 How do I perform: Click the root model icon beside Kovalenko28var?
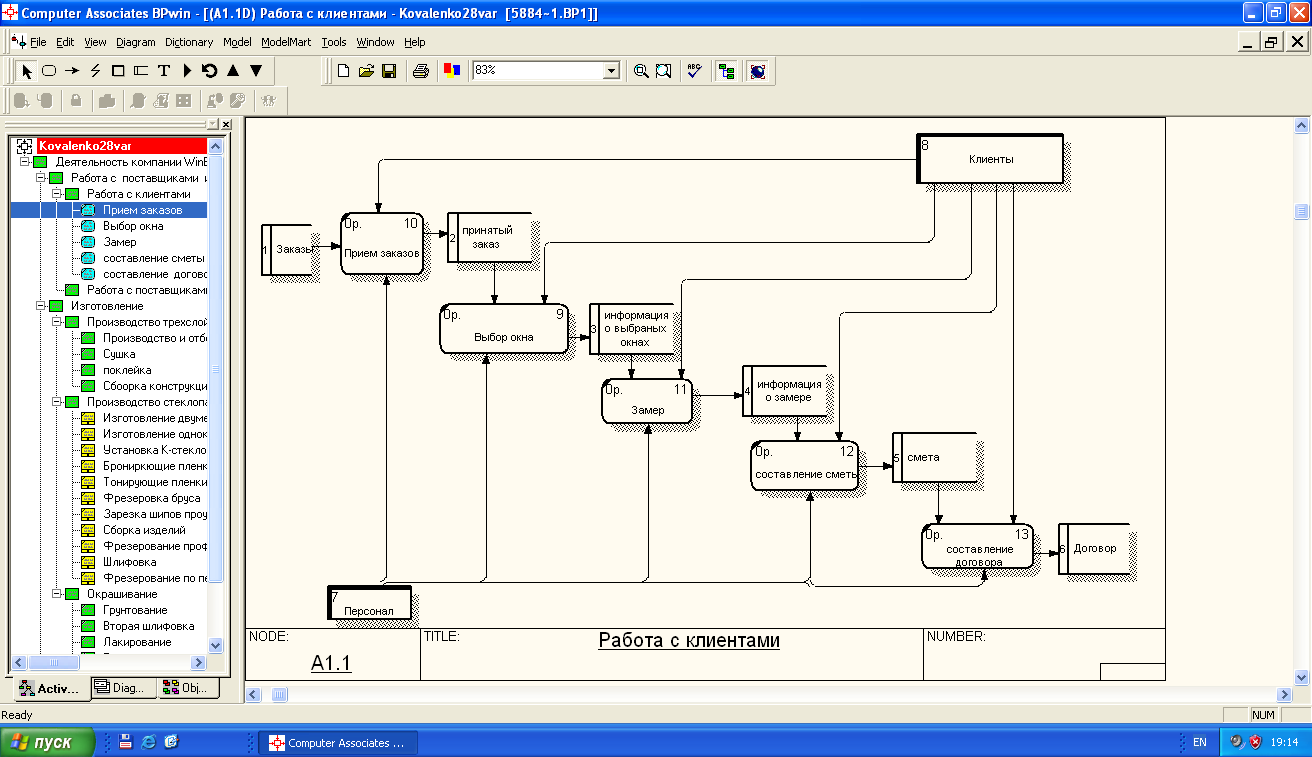25,146
